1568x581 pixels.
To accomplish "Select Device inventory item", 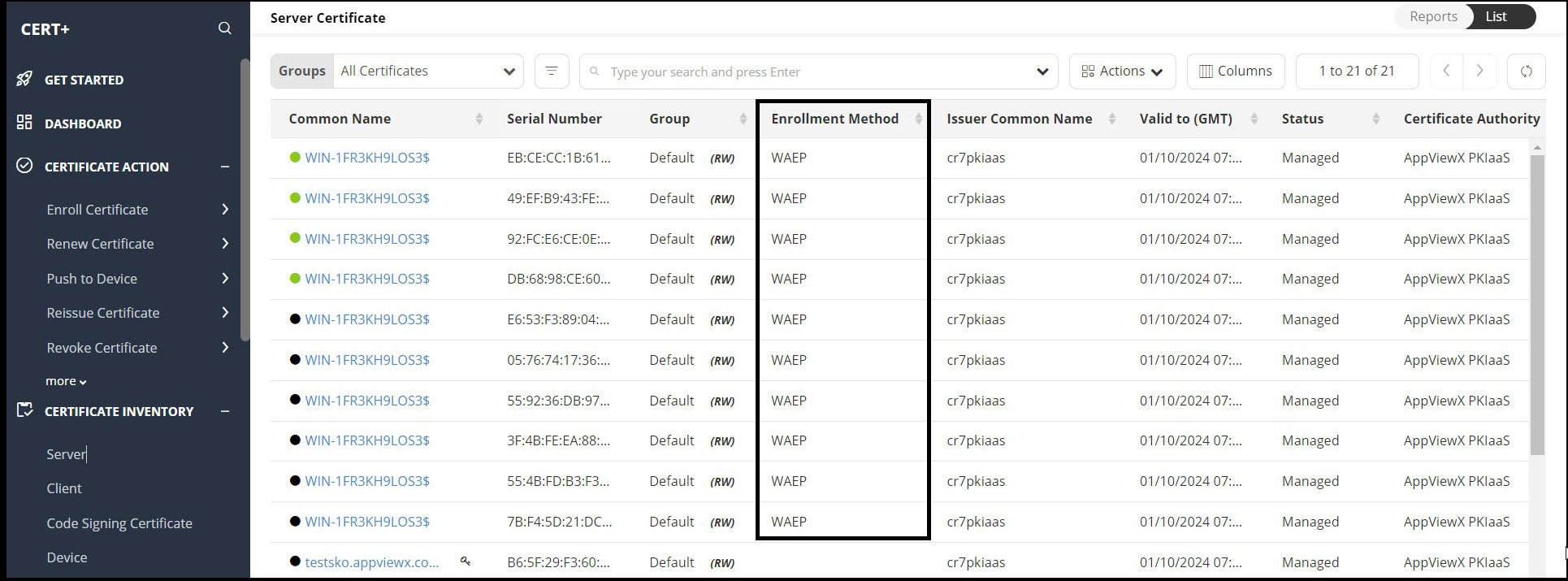I will [67, 557].
